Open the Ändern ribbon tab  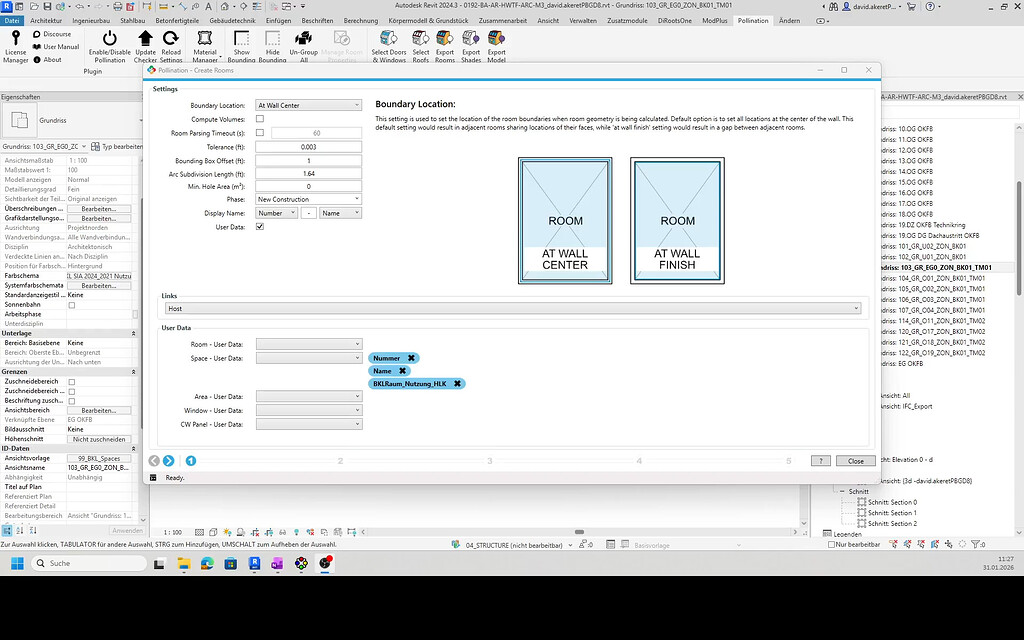(789, 20)
